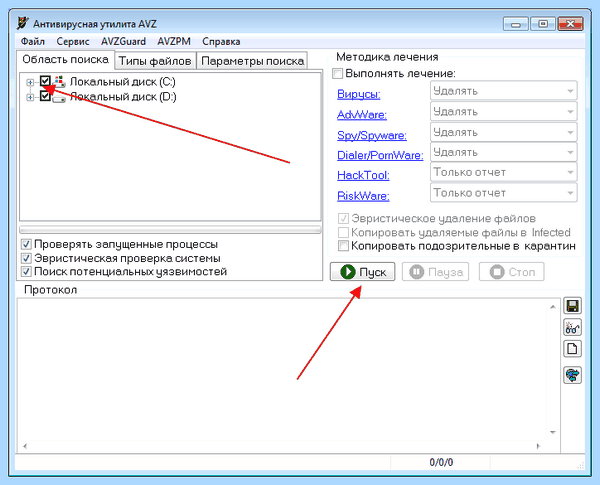Switch to the Типы файлов tab
The width and height of the screenshot is (600, 485).
[x=155, y=61]
